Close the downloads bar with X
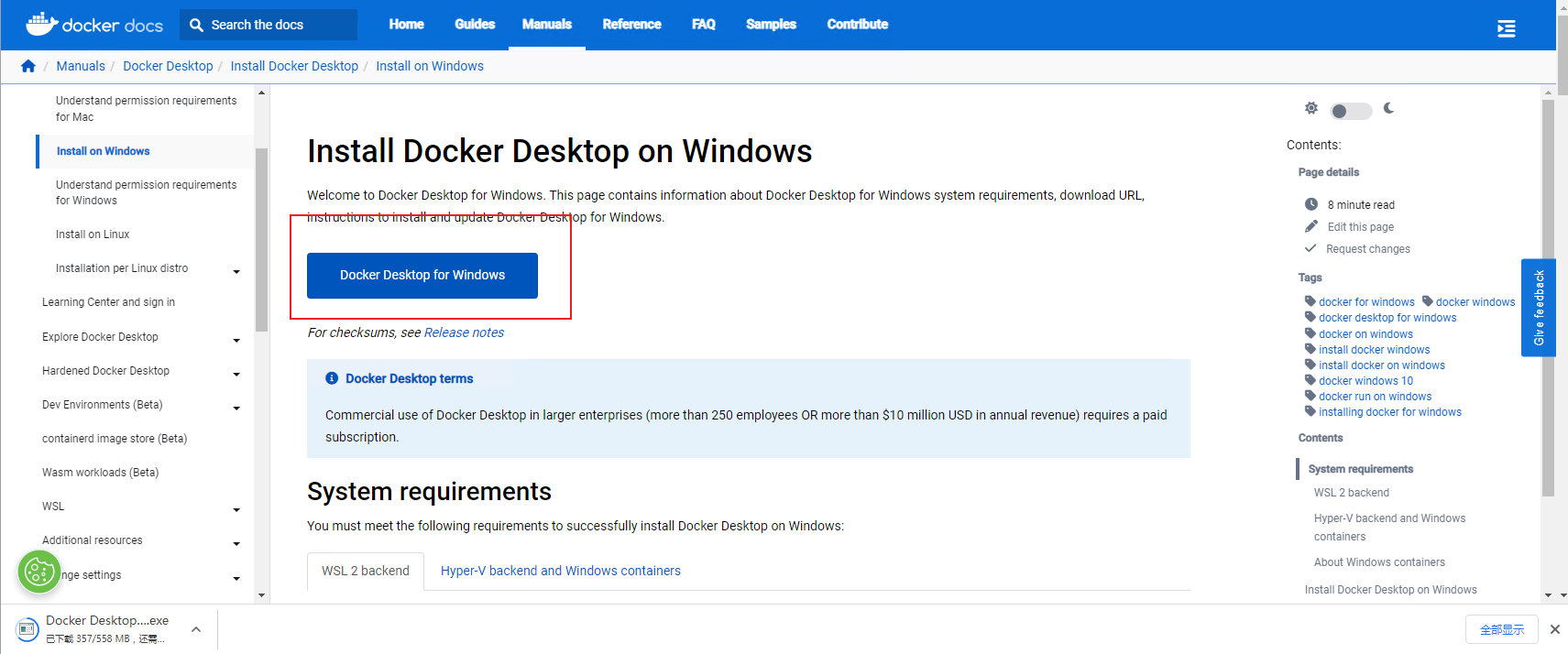 coord(1554,629)
